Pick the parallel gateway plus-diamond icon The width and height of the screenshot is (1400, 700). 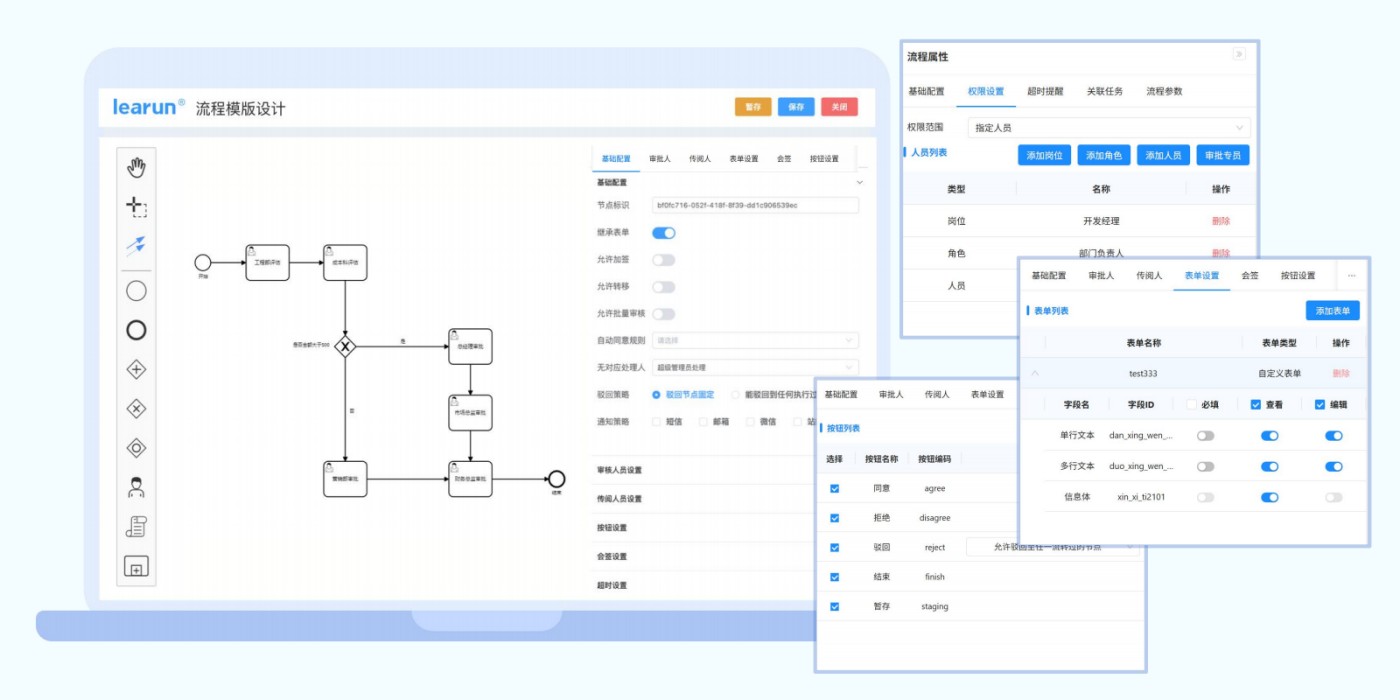(x=136, y=369)
